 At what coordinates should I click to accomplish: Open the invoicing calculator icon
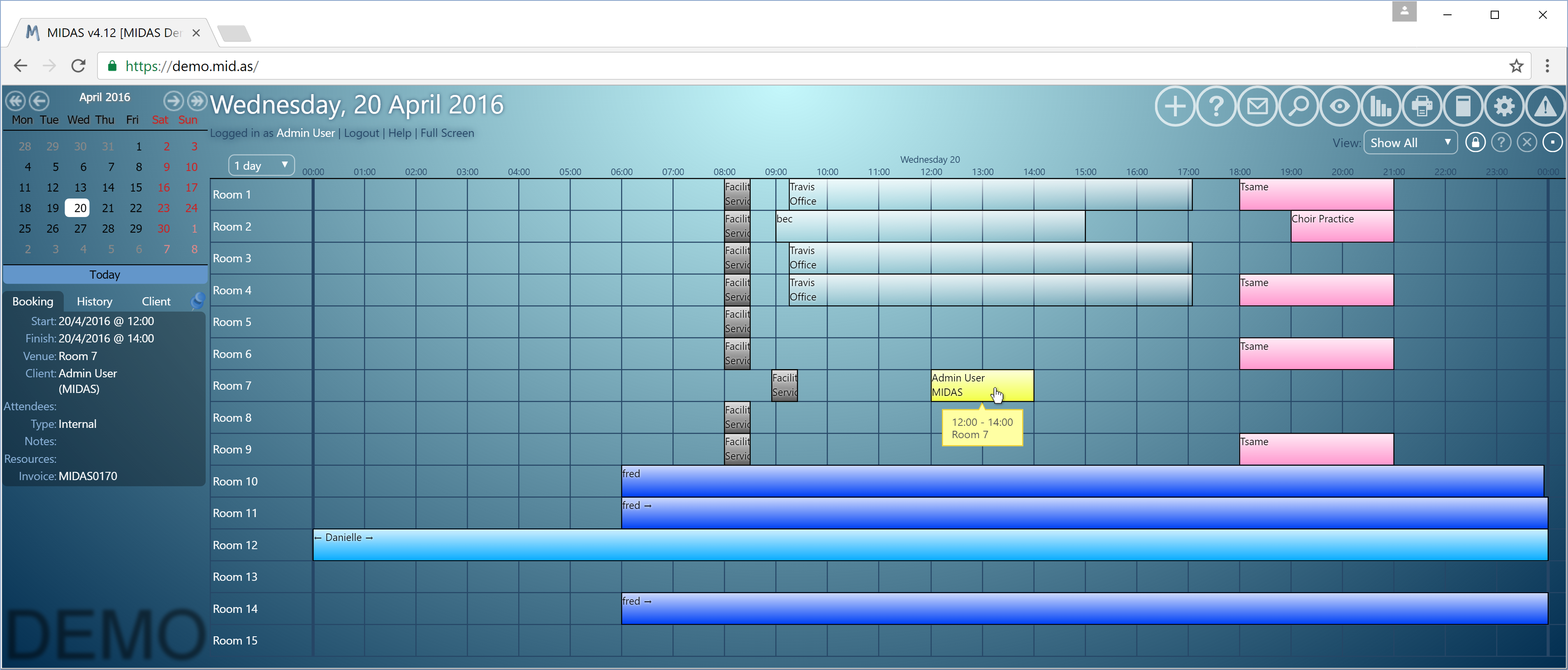(x=1463, y=106)
